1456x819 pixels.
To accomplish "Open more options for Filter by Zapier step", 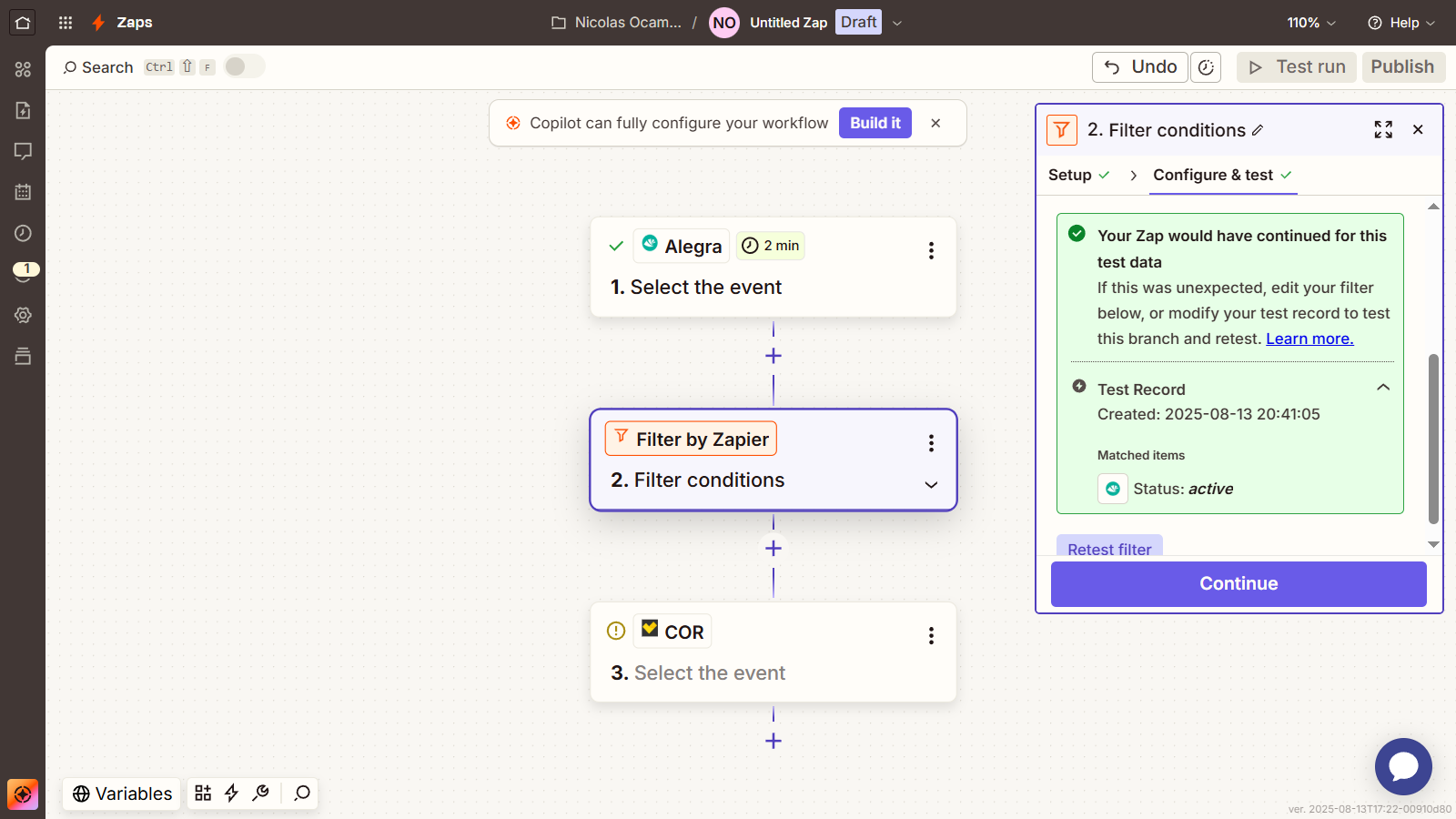I will coord(931,443).
